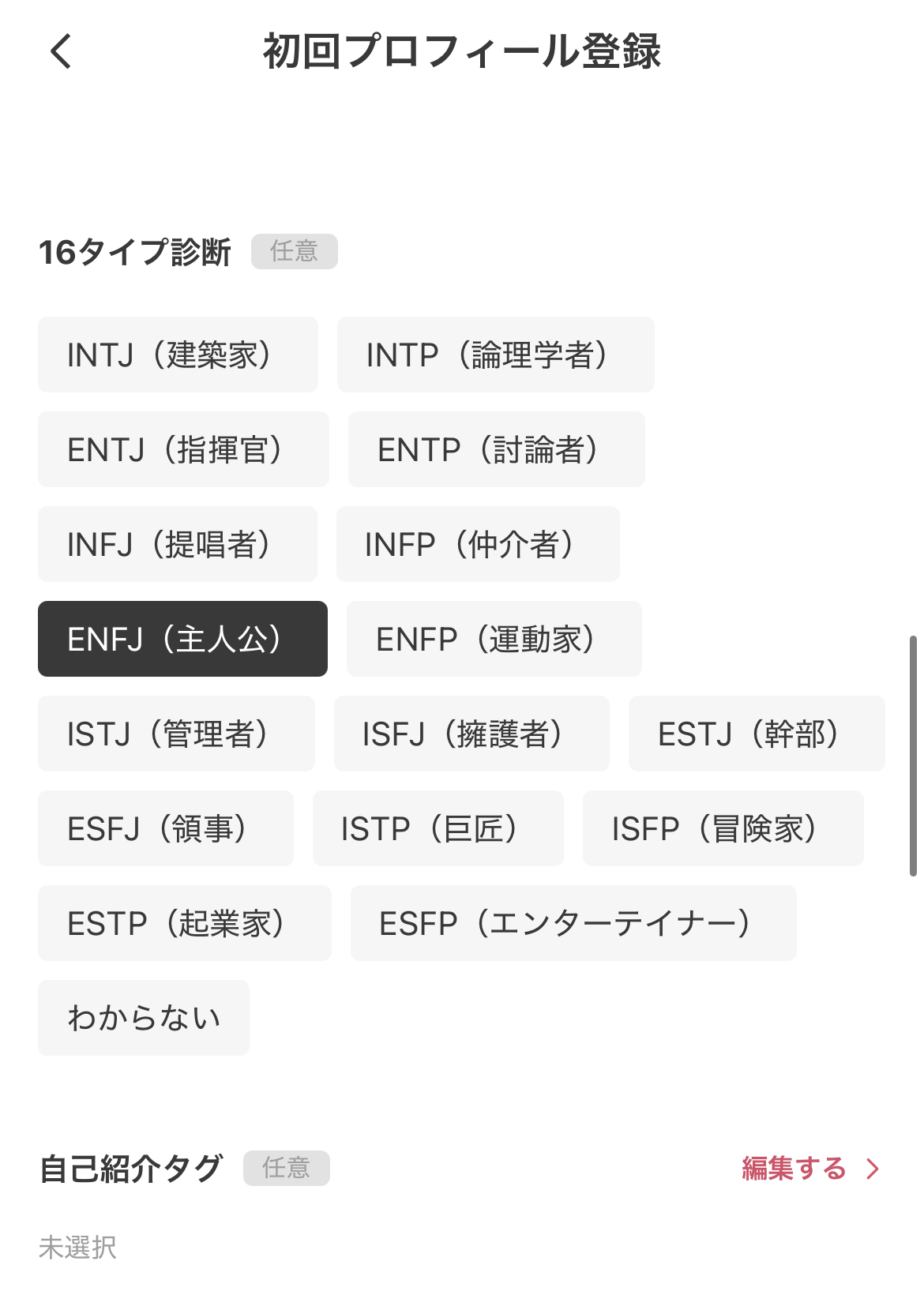
Task: Select ENTJ(指揮官) personality type
Action: click(183, 449)
